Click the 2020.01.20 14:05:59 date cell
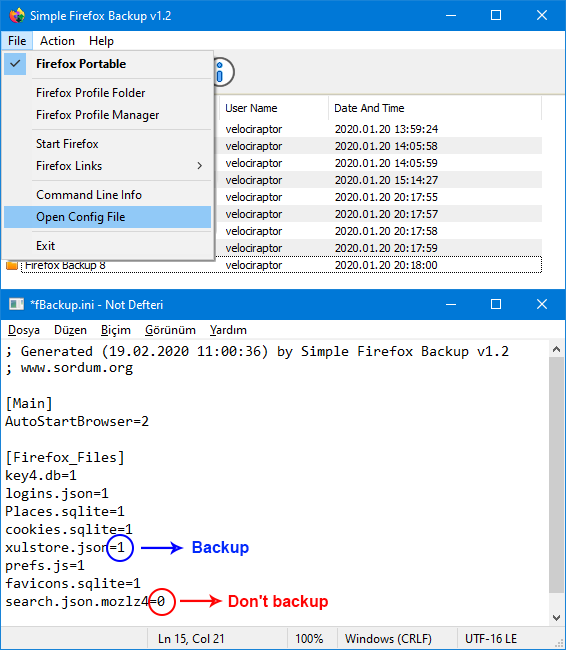Screen dimensions: 566x650 pos(386,163)
